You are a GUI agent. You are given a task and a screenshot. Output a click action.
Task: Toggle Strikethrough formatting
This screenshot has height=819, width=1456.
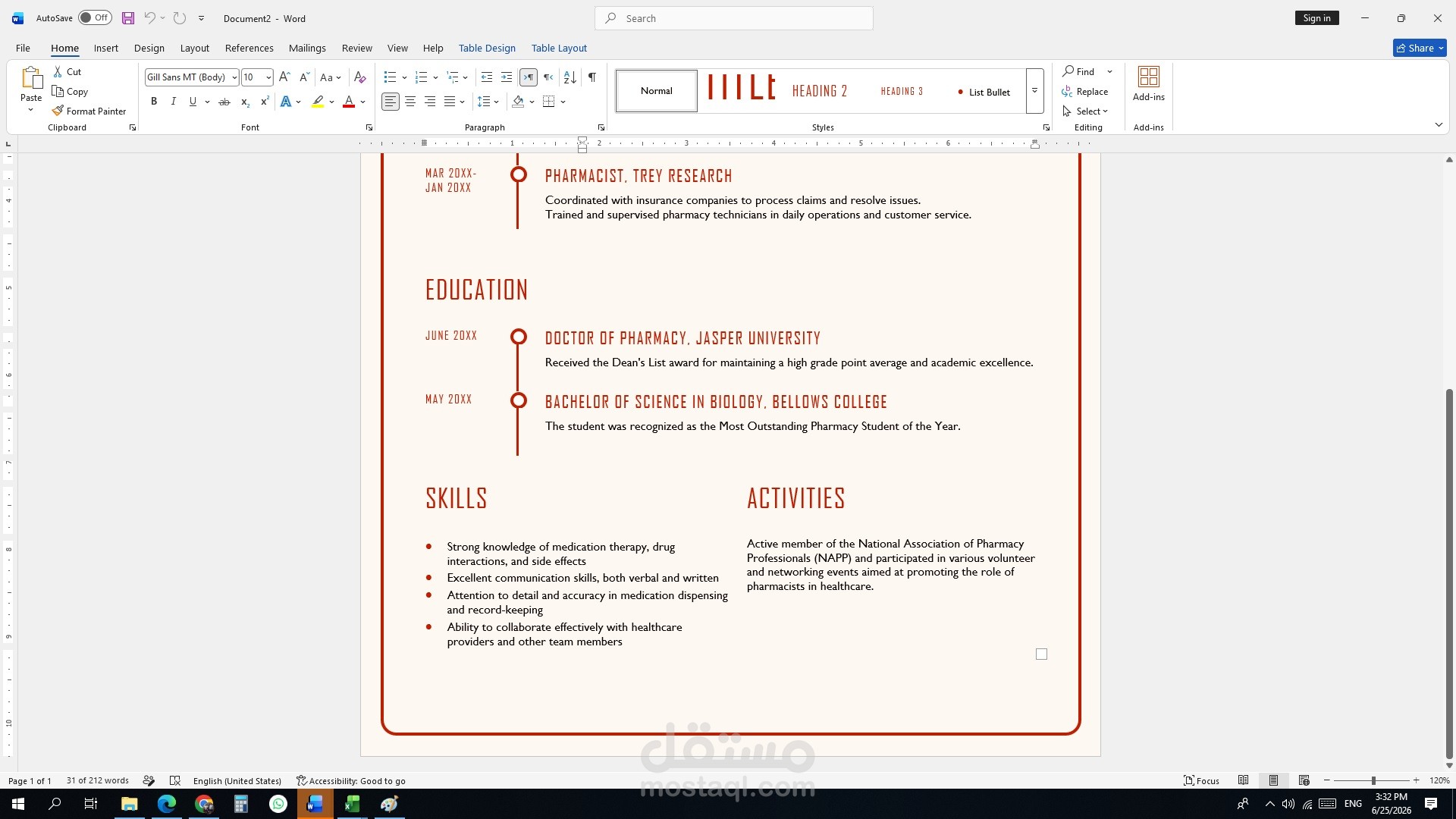tap(224, 102)
